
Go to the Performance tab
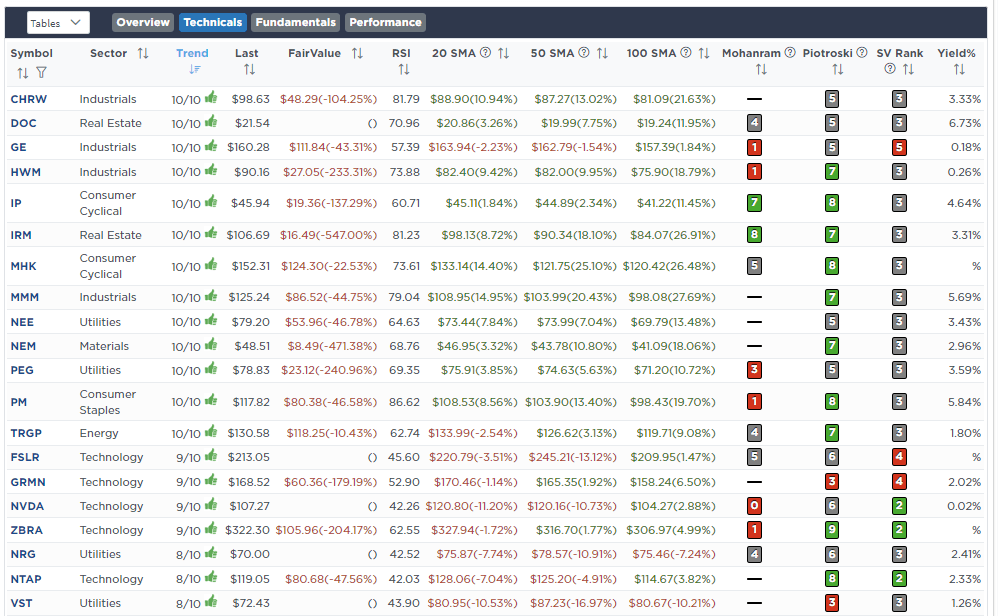coord(385,22)
